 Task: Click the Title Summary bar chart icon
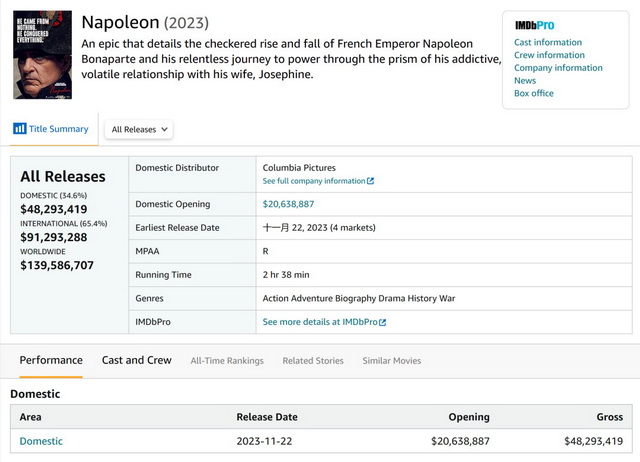(19, 129)
